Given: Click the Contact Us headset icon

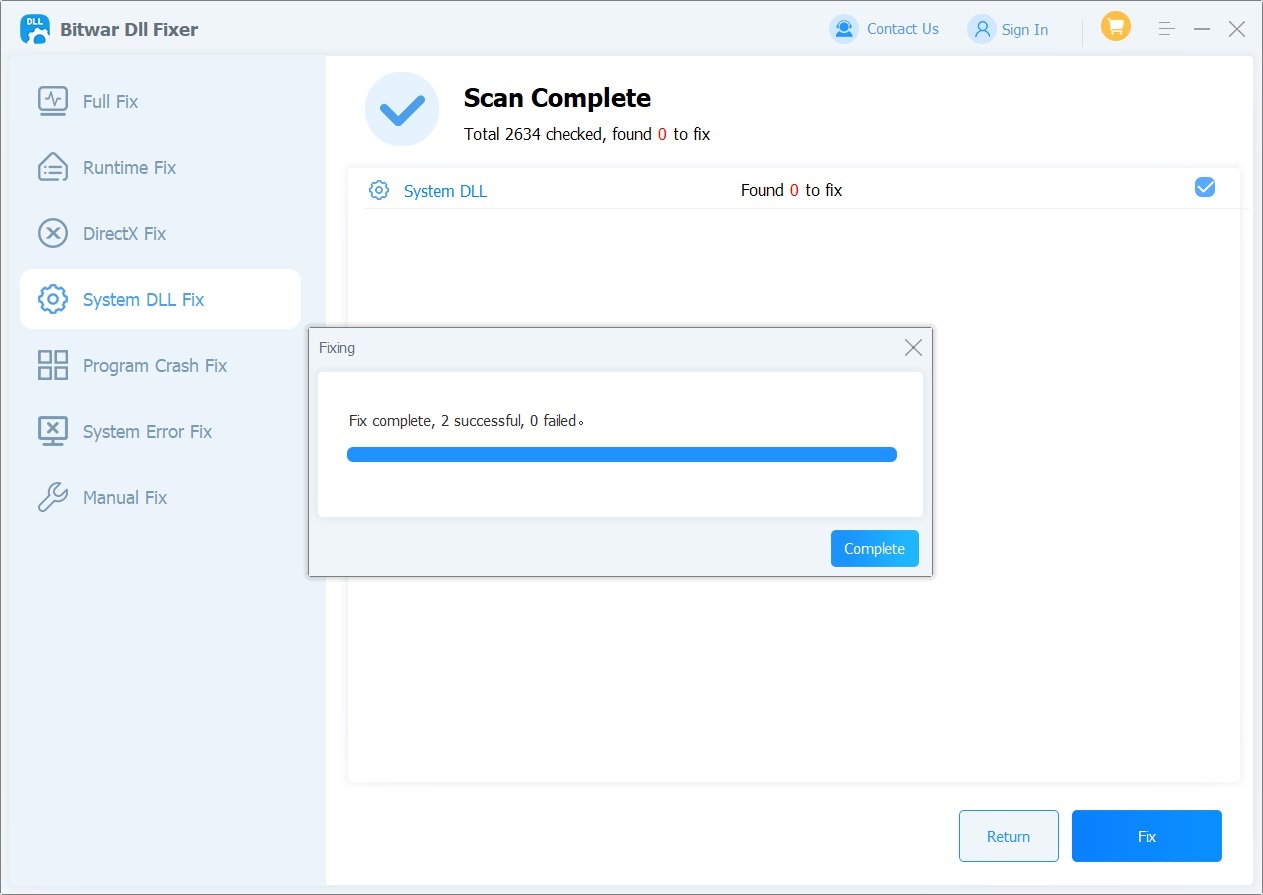Looking at the screenshot, I should point(844,29).
